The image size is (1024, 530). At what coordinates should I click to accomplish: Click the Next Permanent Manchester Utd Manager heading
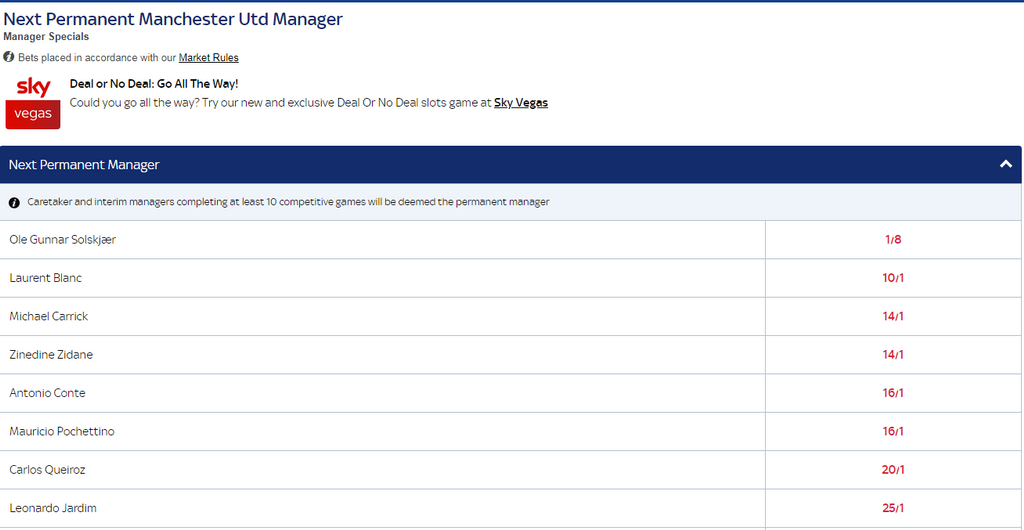(x=173, y=19)
